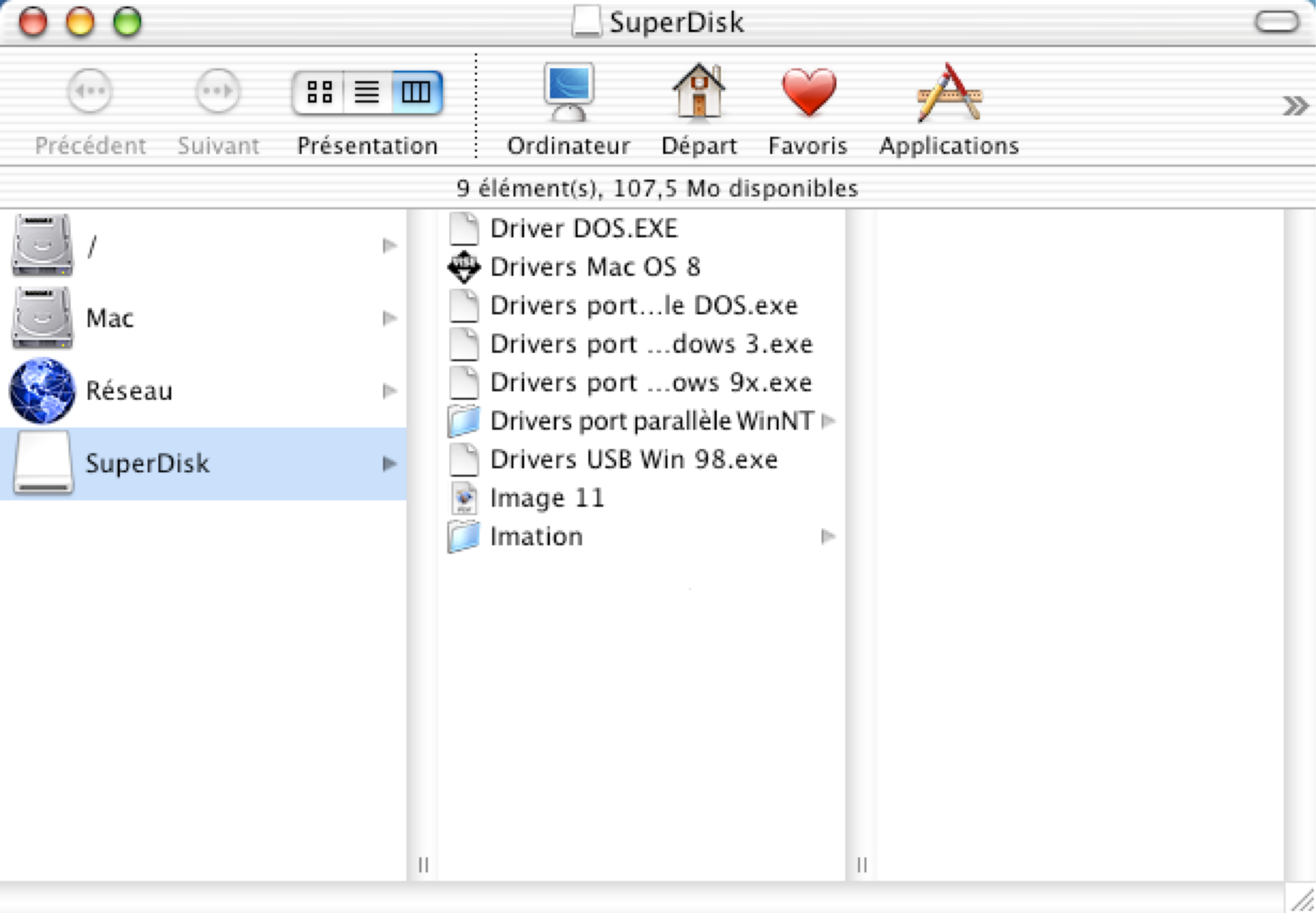Toggle toolbar with the pill button in title bar
This screenshot has height=913, width=1316.
1276,22
